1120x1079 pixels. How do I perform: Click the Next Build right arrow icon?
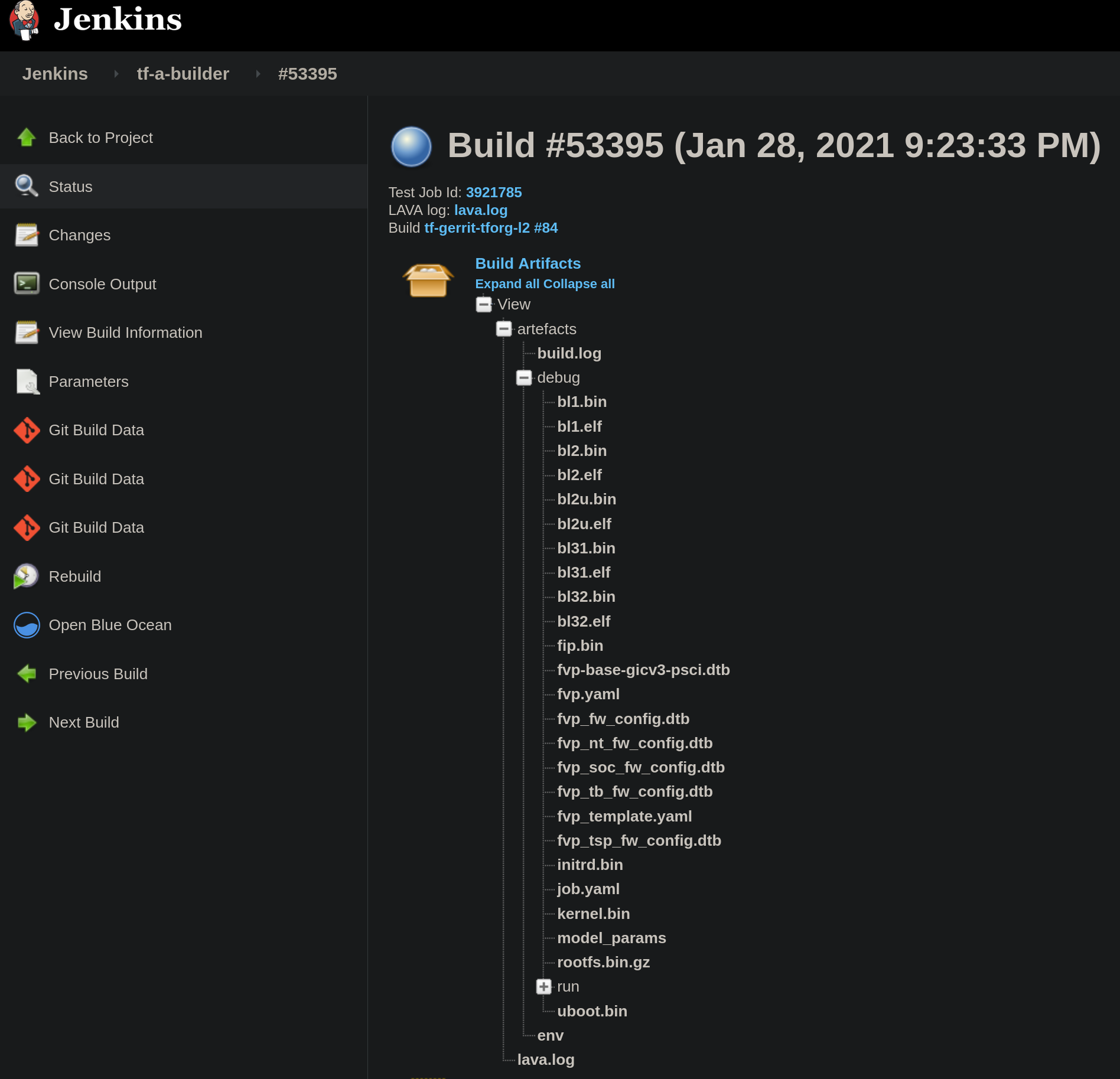pos(27,722)
